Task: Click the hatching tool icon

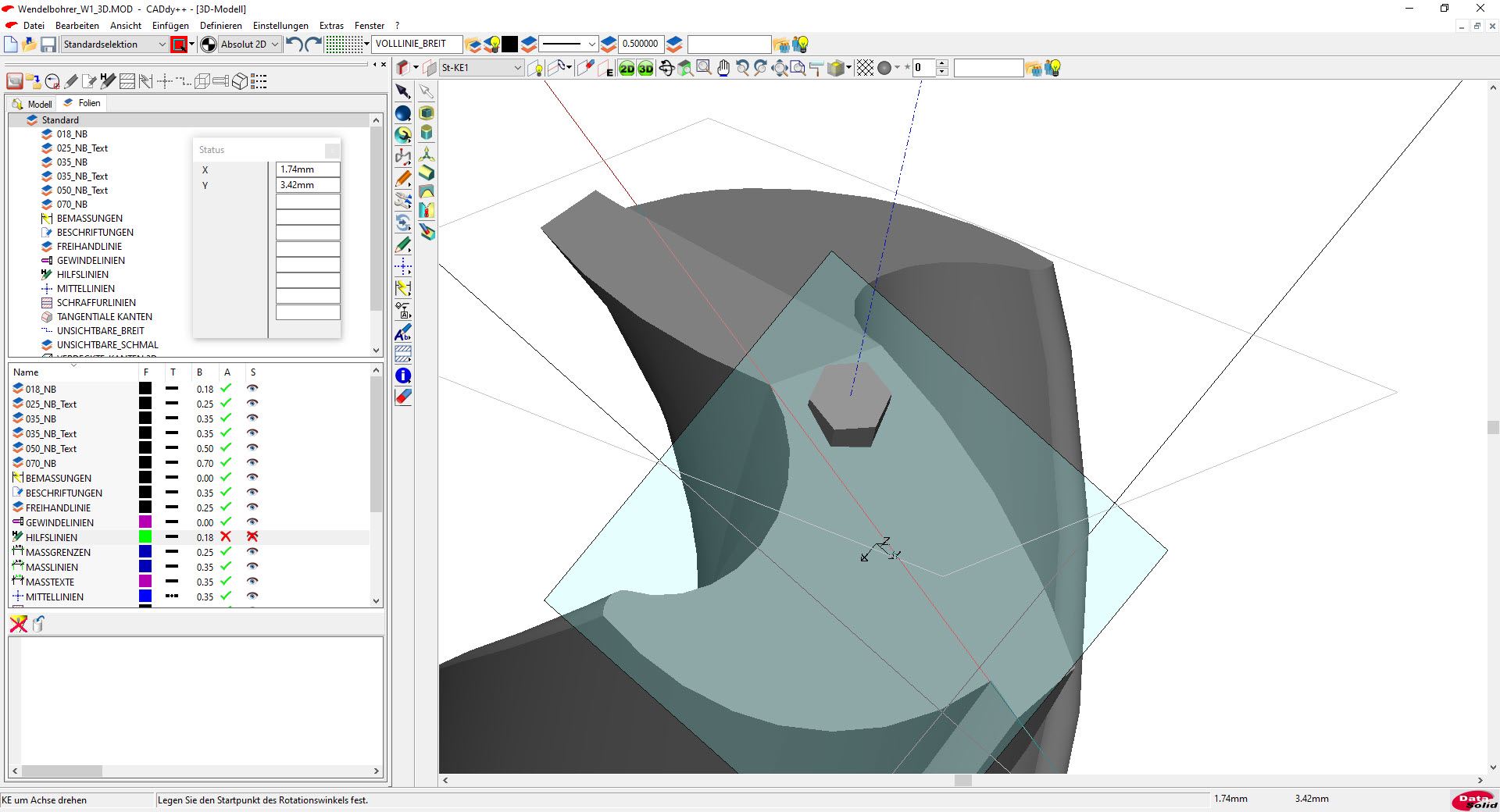Action: (403, 354)
